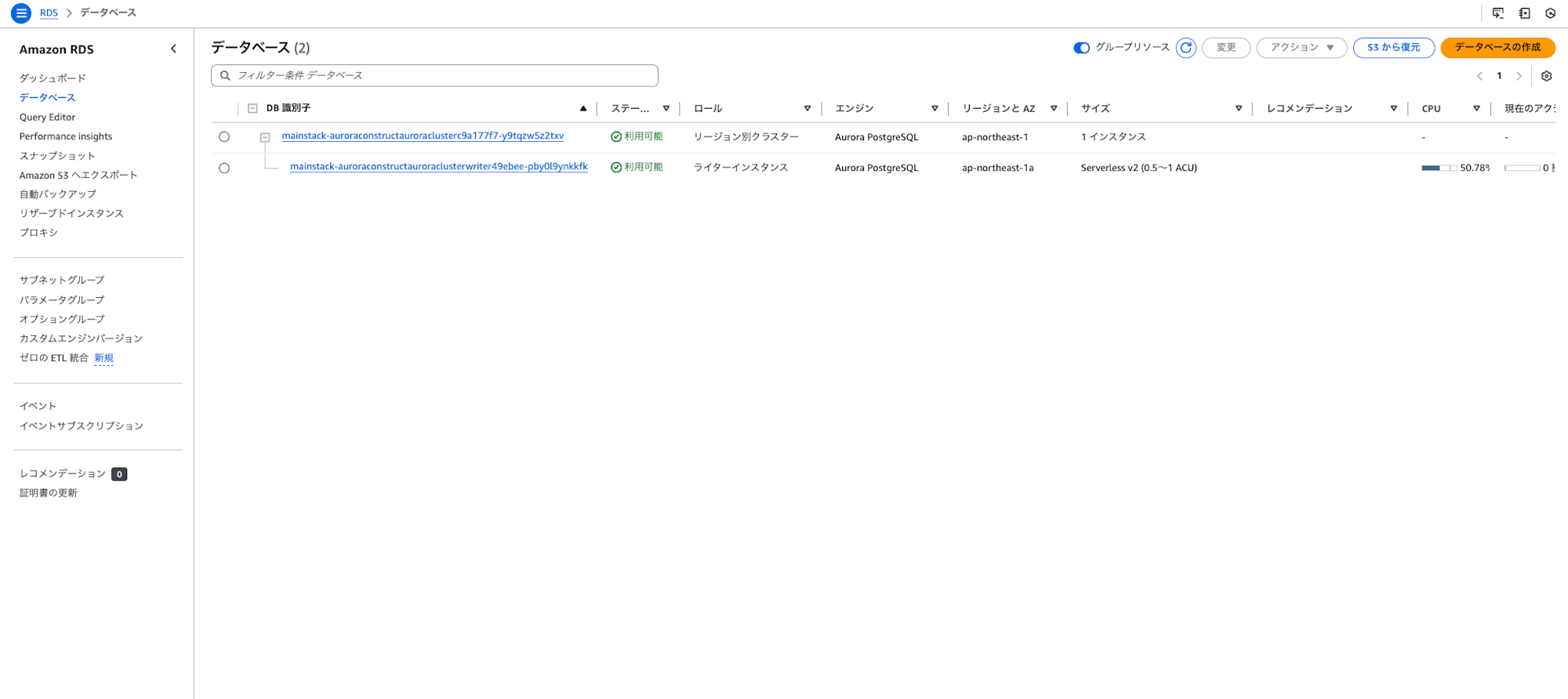Open イベントサブスクリプション in sidebar
Screen dimensions: 1568x699
(82, 426)
